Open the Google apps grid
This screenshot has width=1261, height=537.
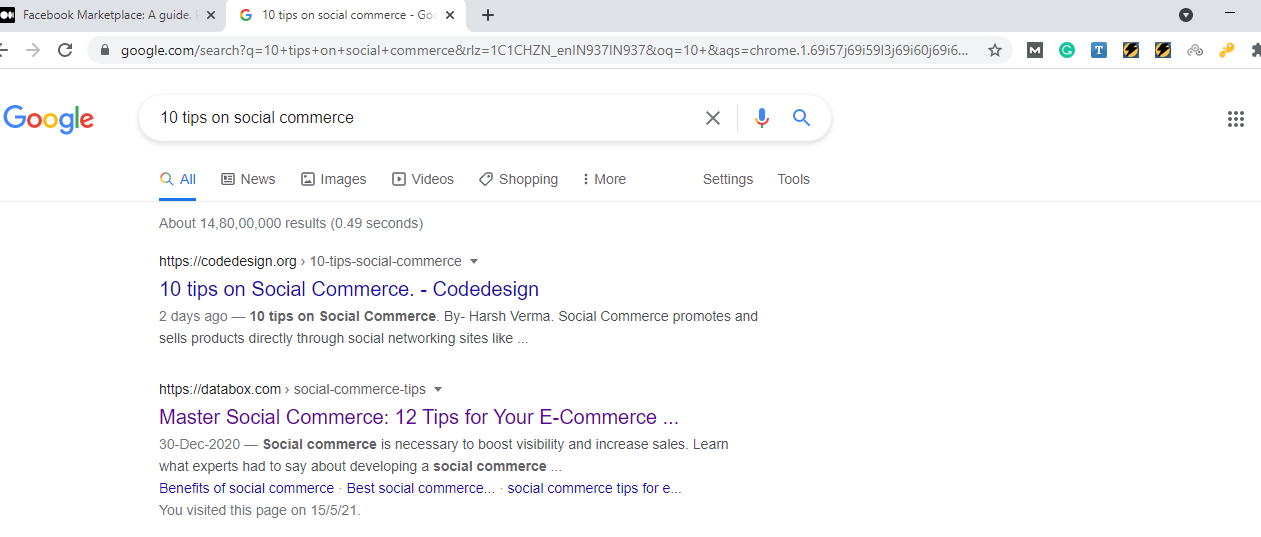[x=1236, y=119]
